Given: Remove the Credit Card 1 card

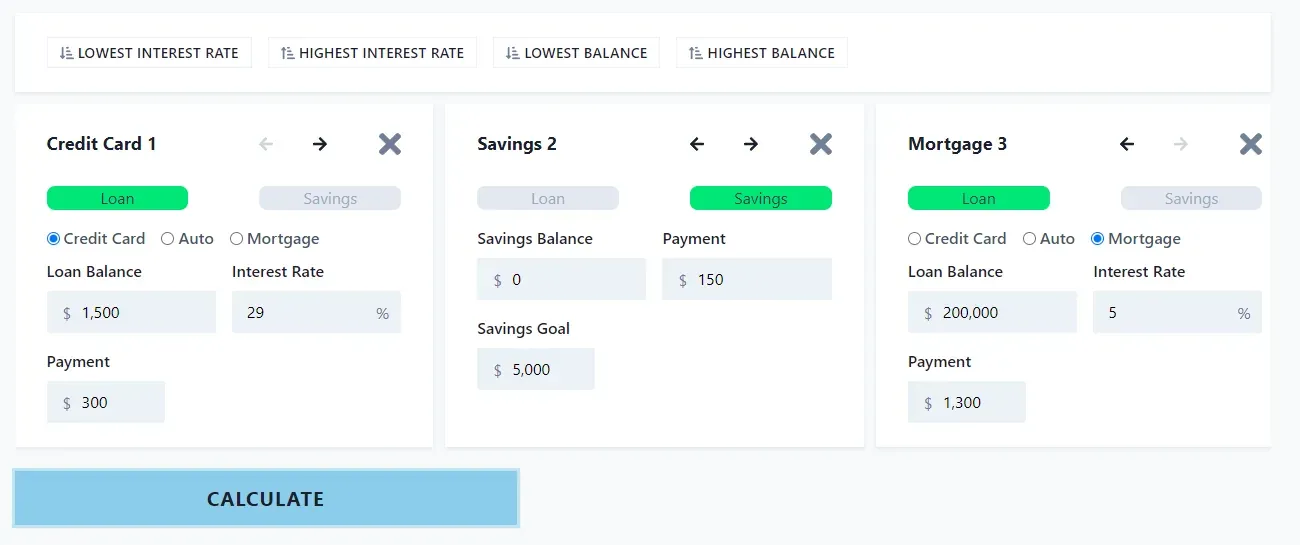Looking at the screenshot, I should [x=390, y=144].
